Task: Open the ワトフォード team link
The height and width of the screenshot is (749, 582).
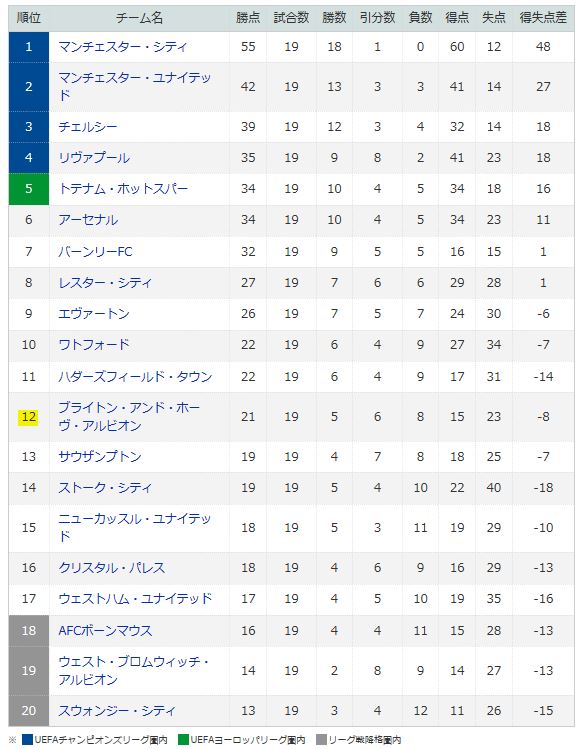Action: click(x=94, y=344)
